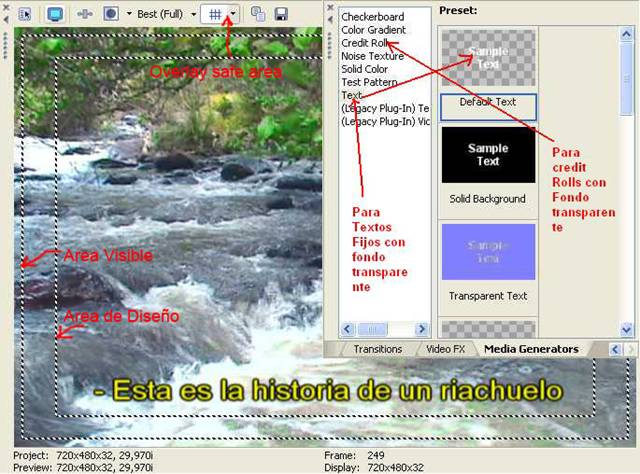Click the Save Snapshot to File icon
The image size is (640, 474).
click(282, 14)
